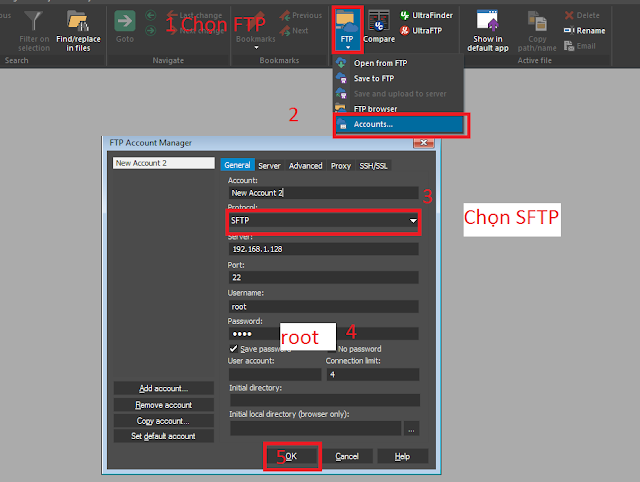This screenshot has width=640, height=482.
Task: Confirm with the OK button
Action: point(292,456)
